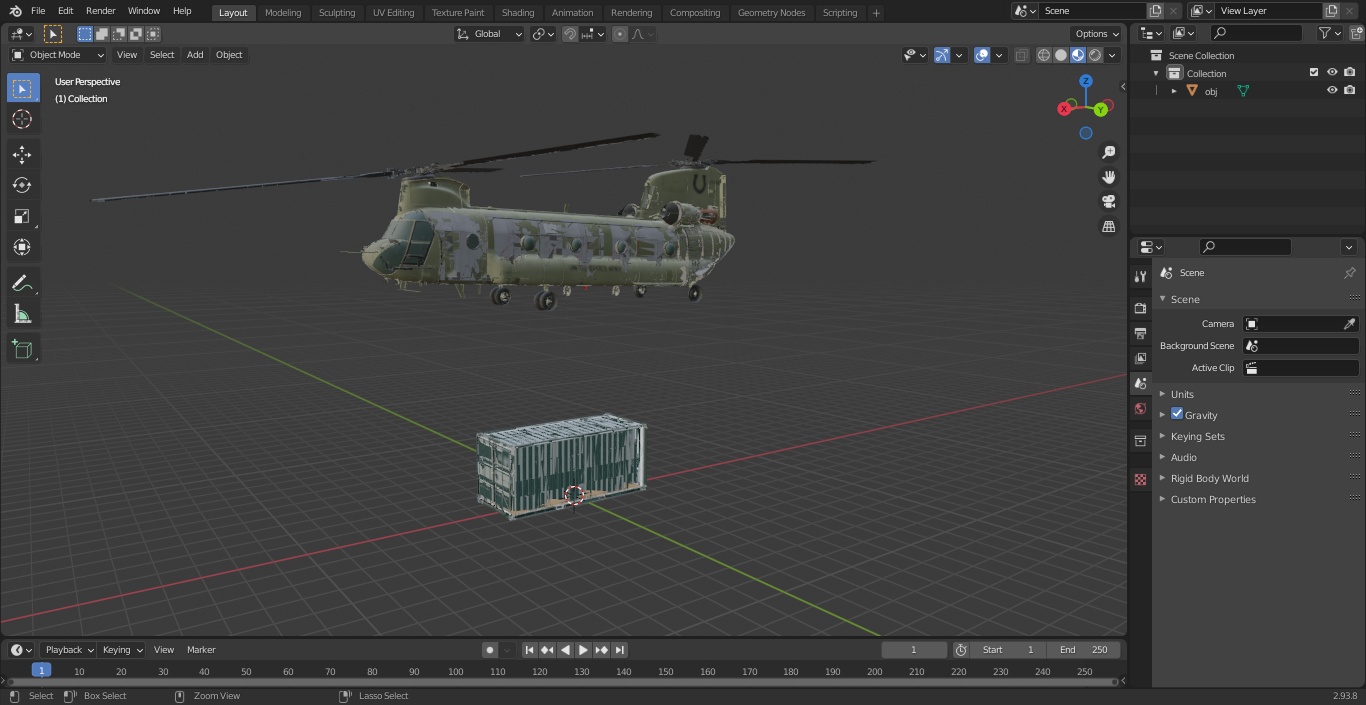Open the World properties tab
1366x705 pixels.
coord(1140,409)
